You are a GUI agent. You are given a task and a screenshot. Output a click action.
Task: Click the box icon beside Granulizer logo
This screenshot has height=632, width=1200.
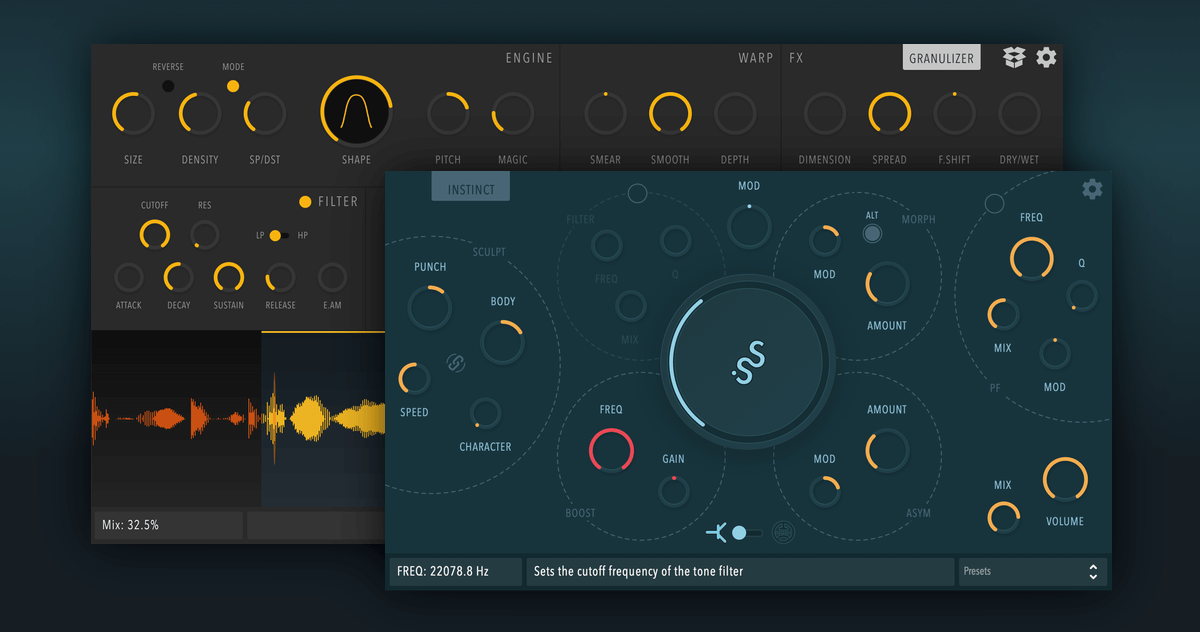1014,58
